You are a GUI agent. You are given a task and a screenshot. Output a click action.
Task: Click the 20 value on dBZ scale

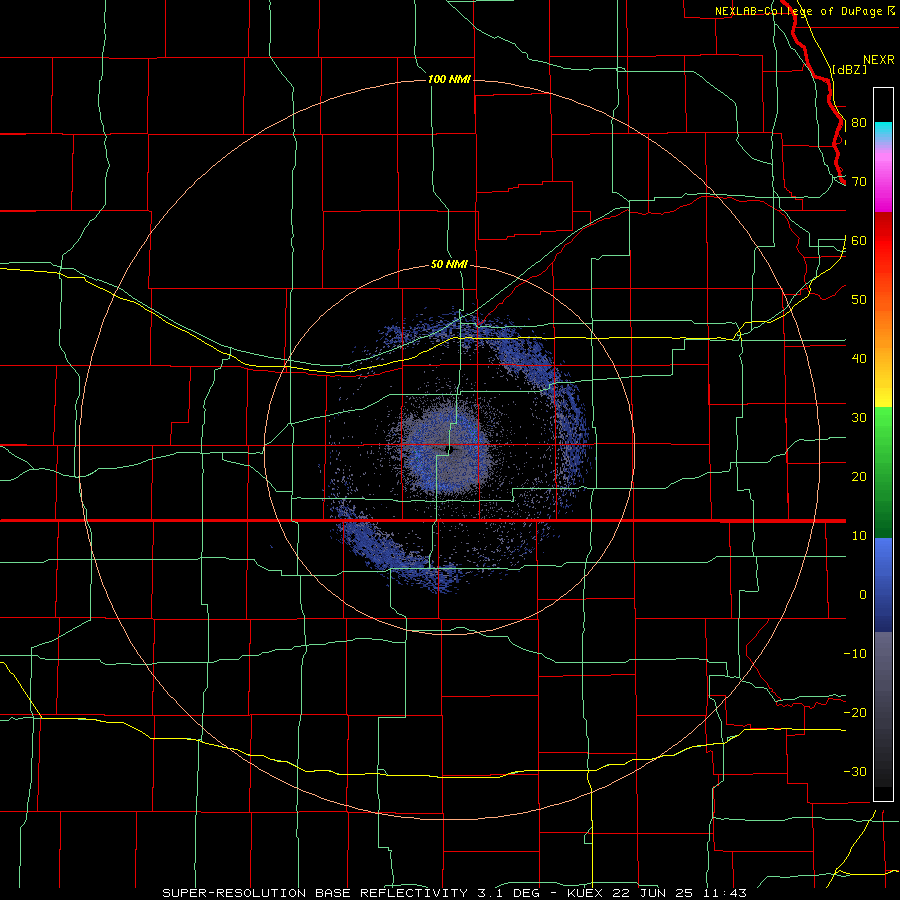click(859, 476)
